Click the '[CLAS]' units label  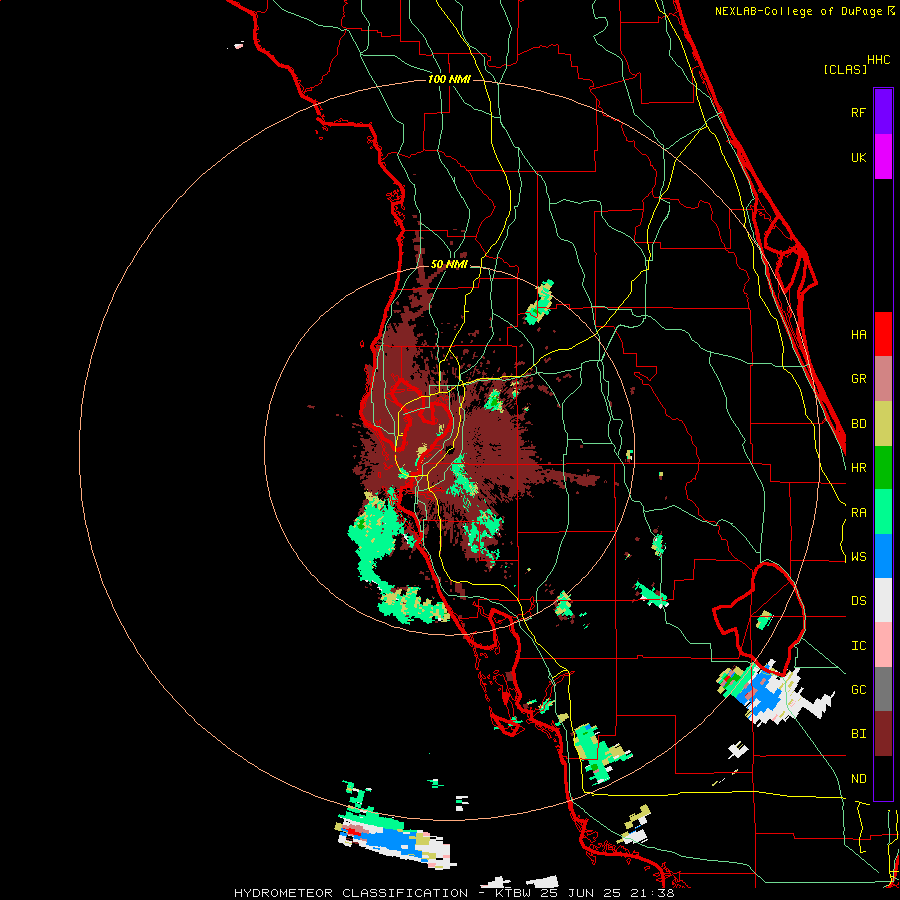point(845,70)
